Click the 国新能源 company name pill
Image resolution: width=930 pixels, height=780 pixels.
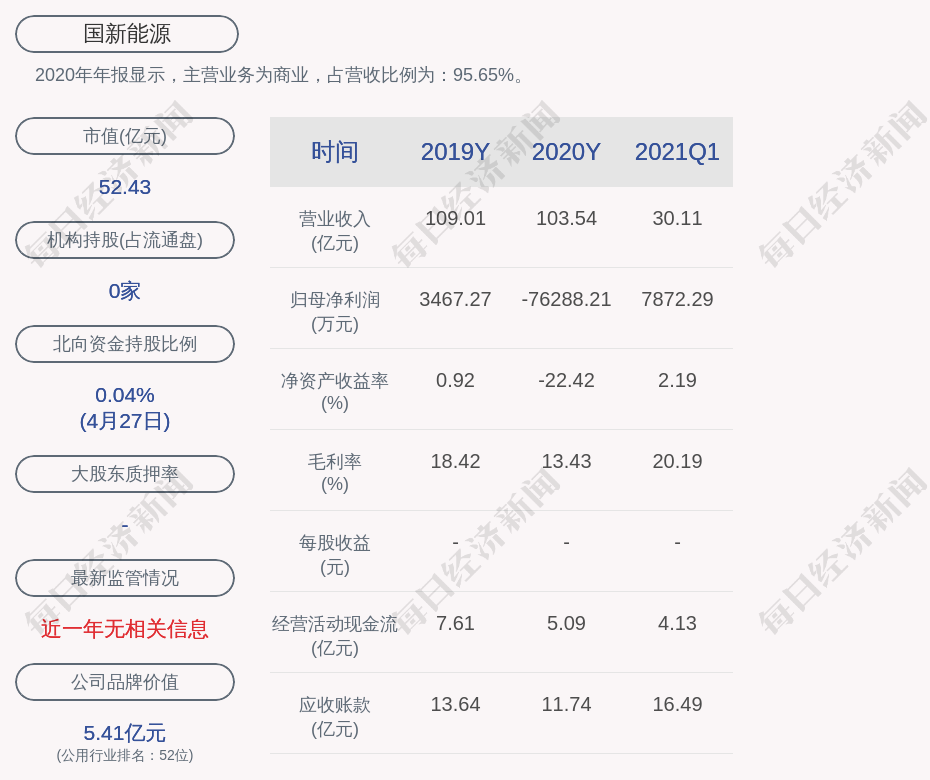pyautogui.click(x=127, y=34)
